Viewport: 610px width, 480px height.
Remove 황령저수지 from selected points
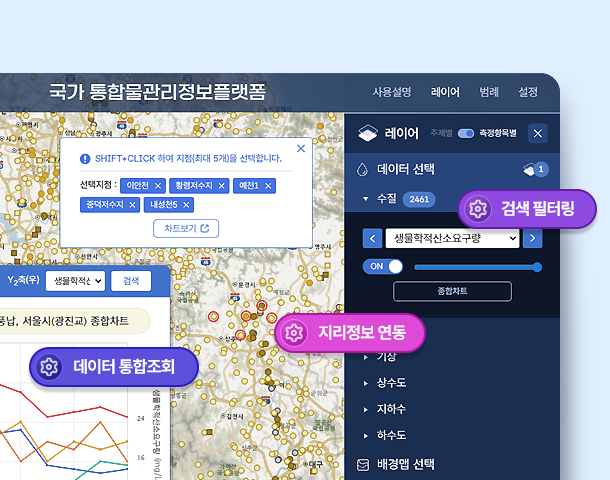221,186
